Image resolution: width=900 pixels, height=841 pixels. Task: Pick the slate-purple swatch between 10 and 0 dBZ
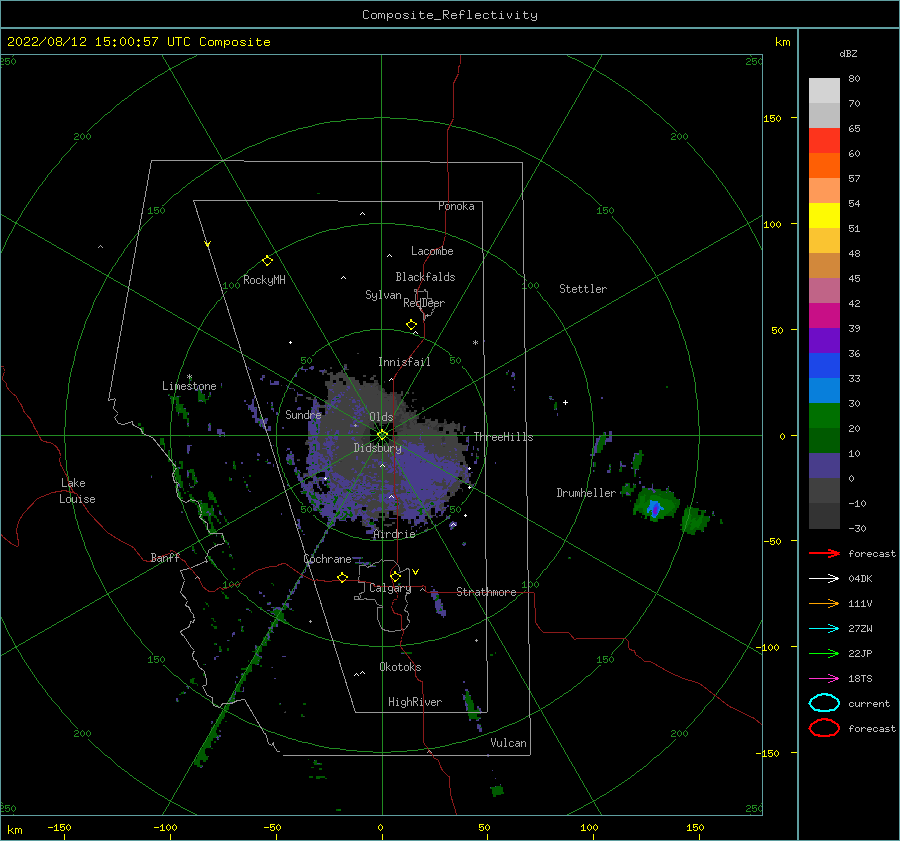coord(824,466)
